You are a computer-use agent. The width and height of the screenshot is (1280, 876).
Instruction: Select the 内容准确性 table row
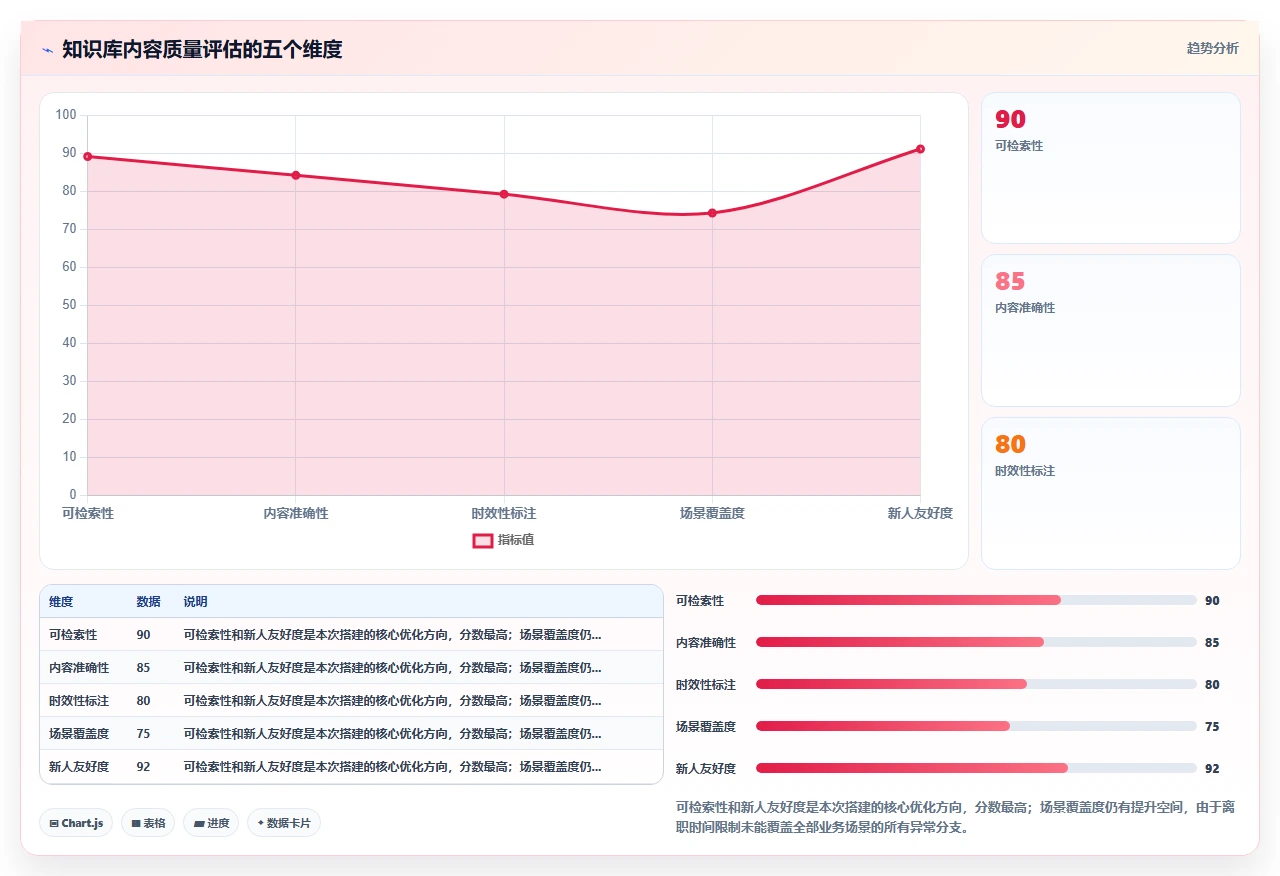coord(351,668)
